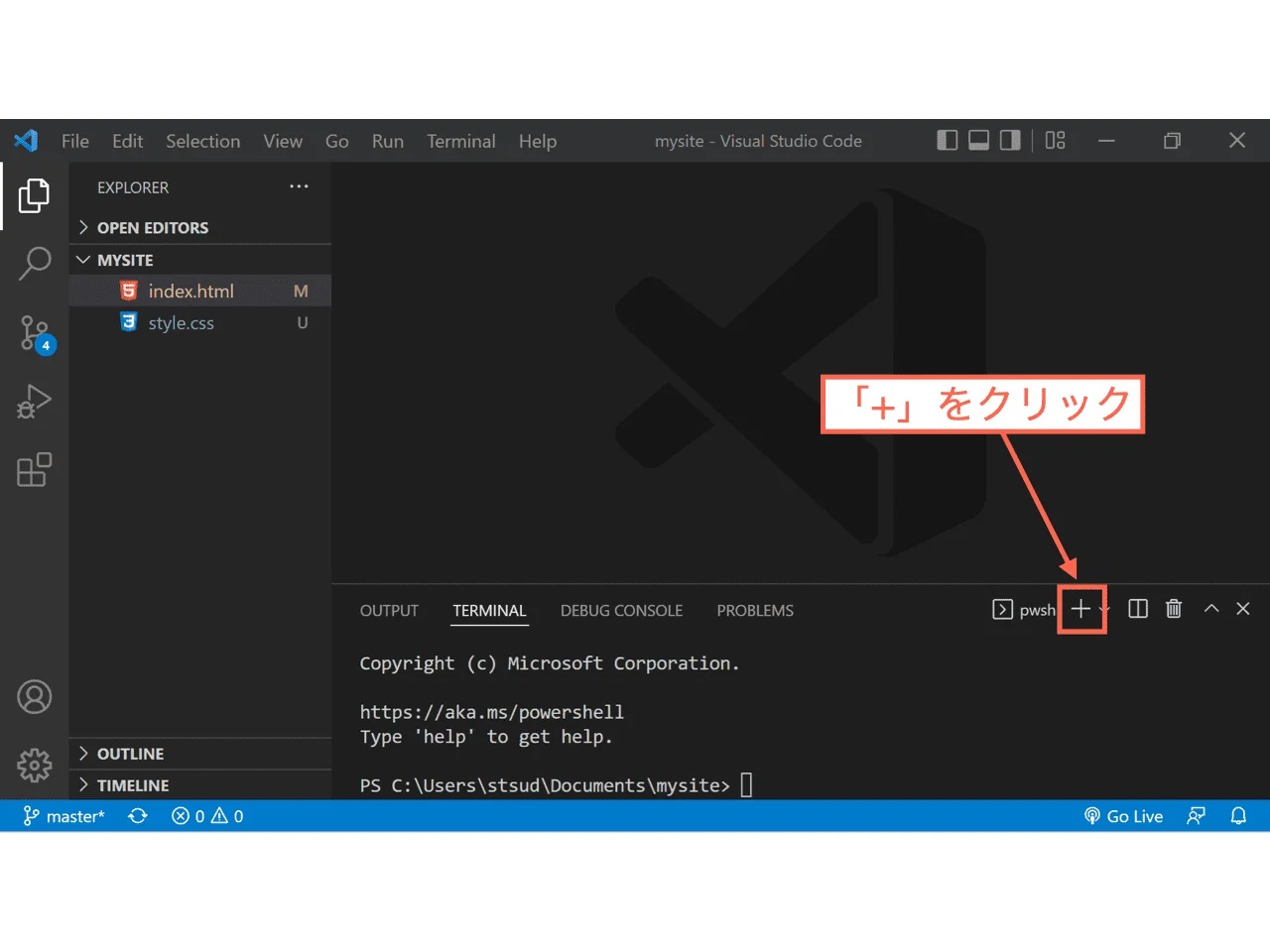Image resolution: width=1270 pixels, height=952 pixels.
Task: Open Source Control showing 4 pending changes
Action: pos(34,332)
